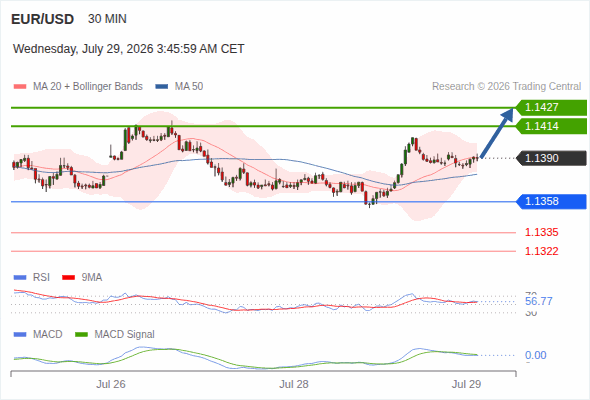Click the 1.1427 green resistance price tag
This screenshot has height=400, width=590.
click(x=551, y=108)
